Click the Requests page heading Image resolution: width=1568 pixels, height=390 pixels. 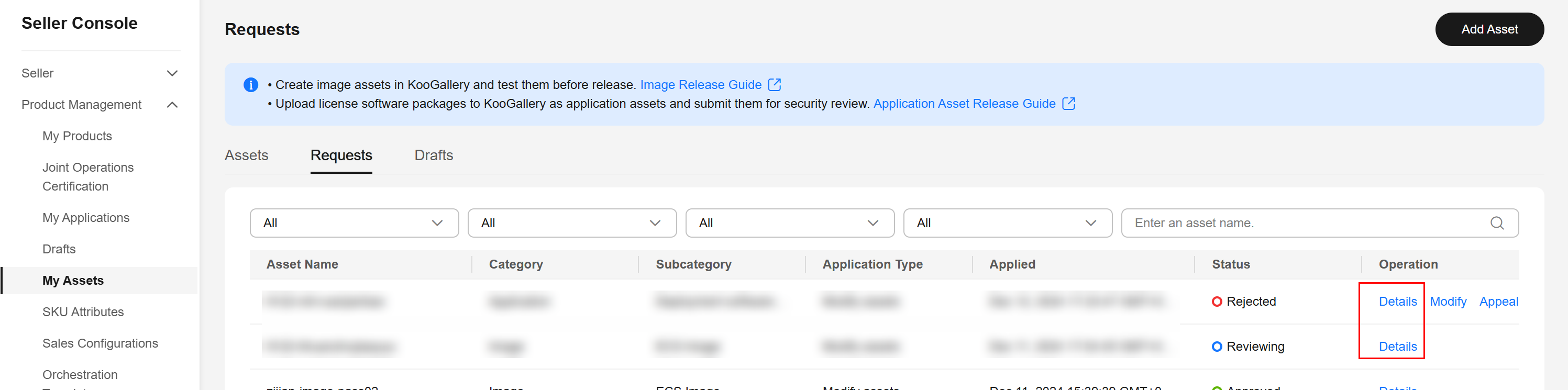click(262, 29)
